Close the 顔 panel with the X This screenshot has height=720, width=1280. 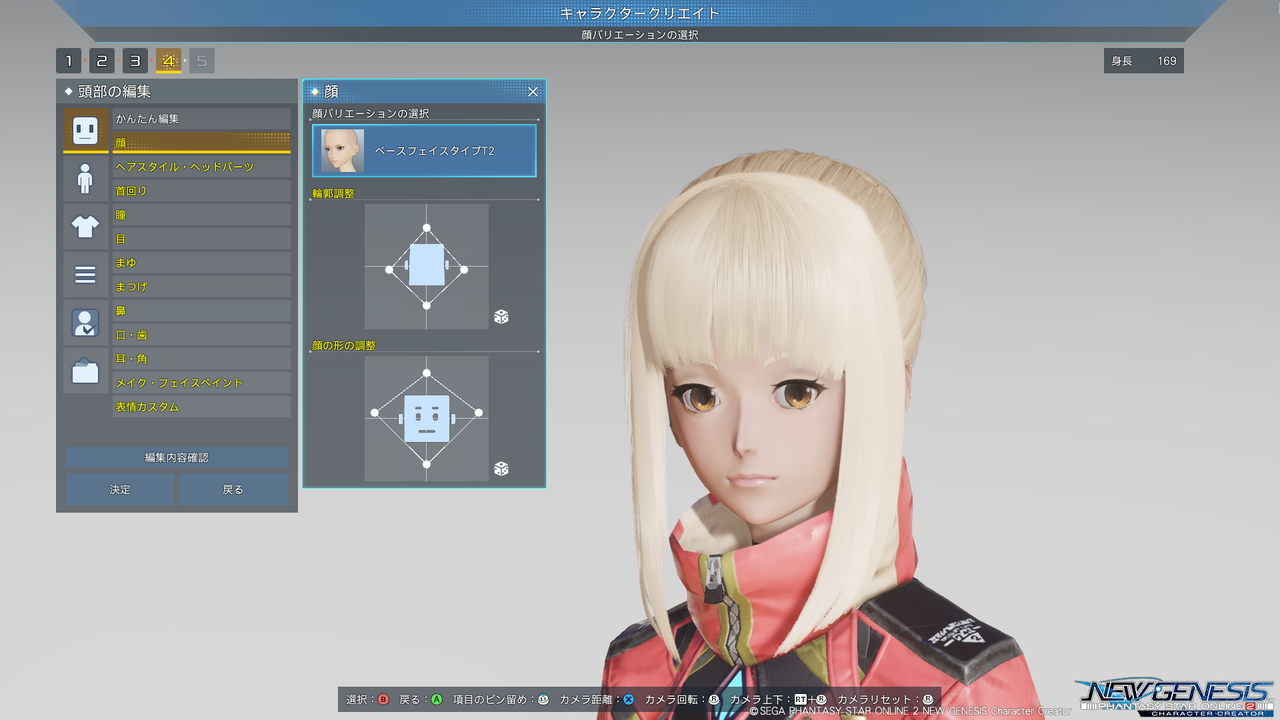click(533, 92)
